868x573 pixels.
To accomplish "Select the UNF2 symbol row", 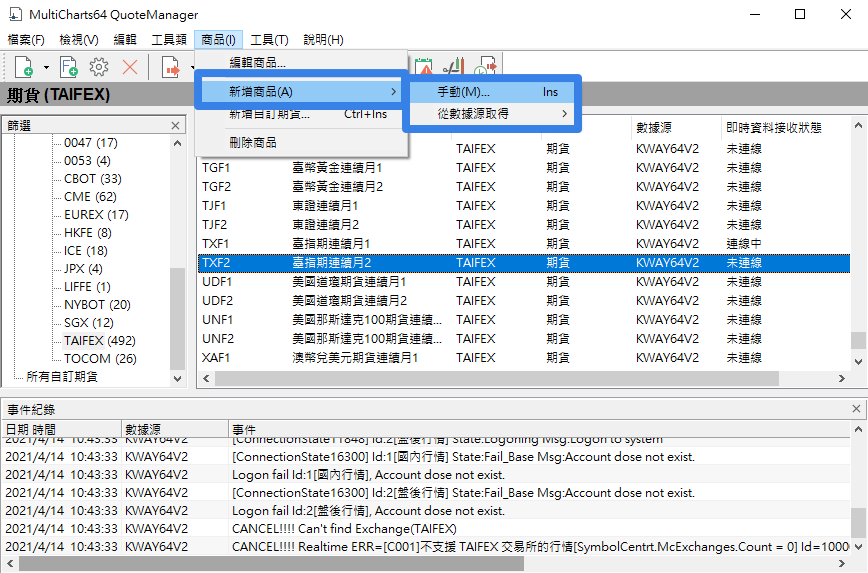I will [524, 339].
